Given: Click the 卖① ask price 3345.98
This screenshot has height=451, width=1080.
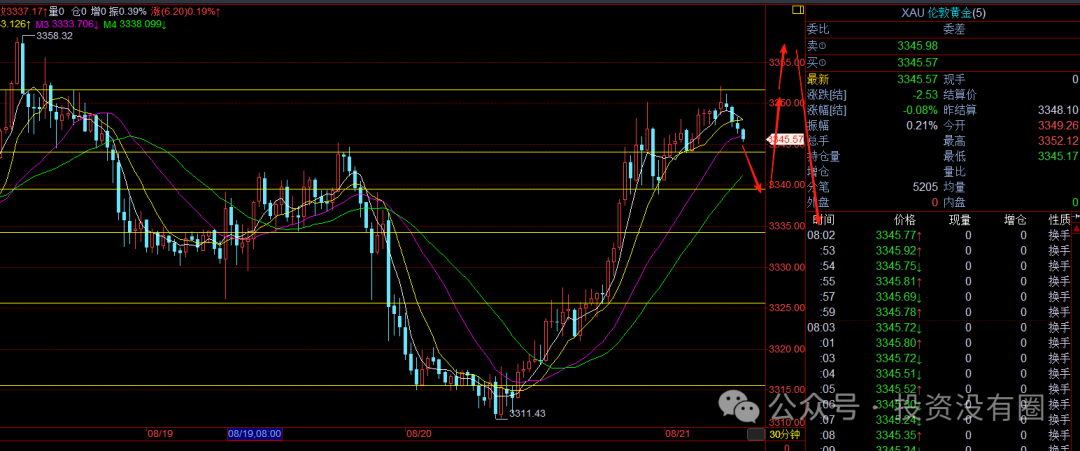Looking at the screenshot, I should (917, 45).
